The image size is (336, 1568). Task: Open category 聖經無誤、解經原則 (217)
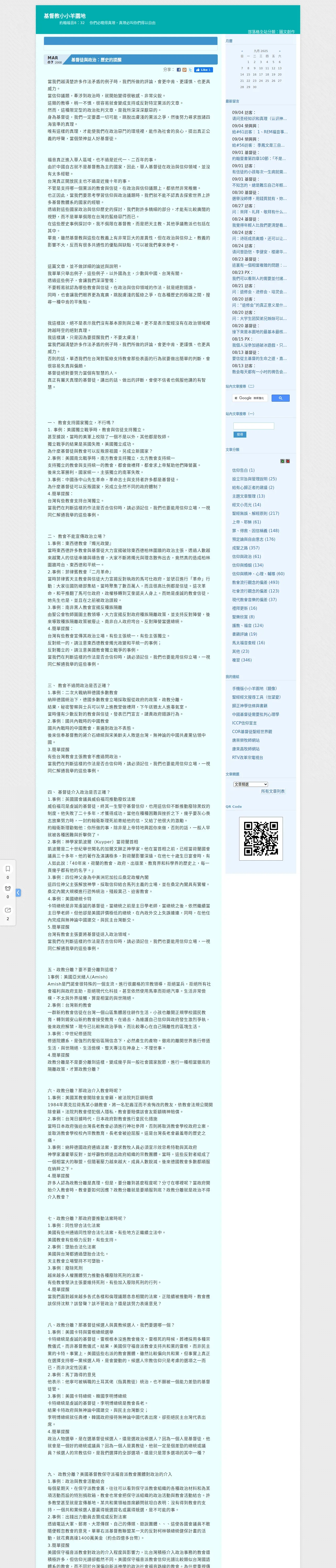(x=255, y=513)
